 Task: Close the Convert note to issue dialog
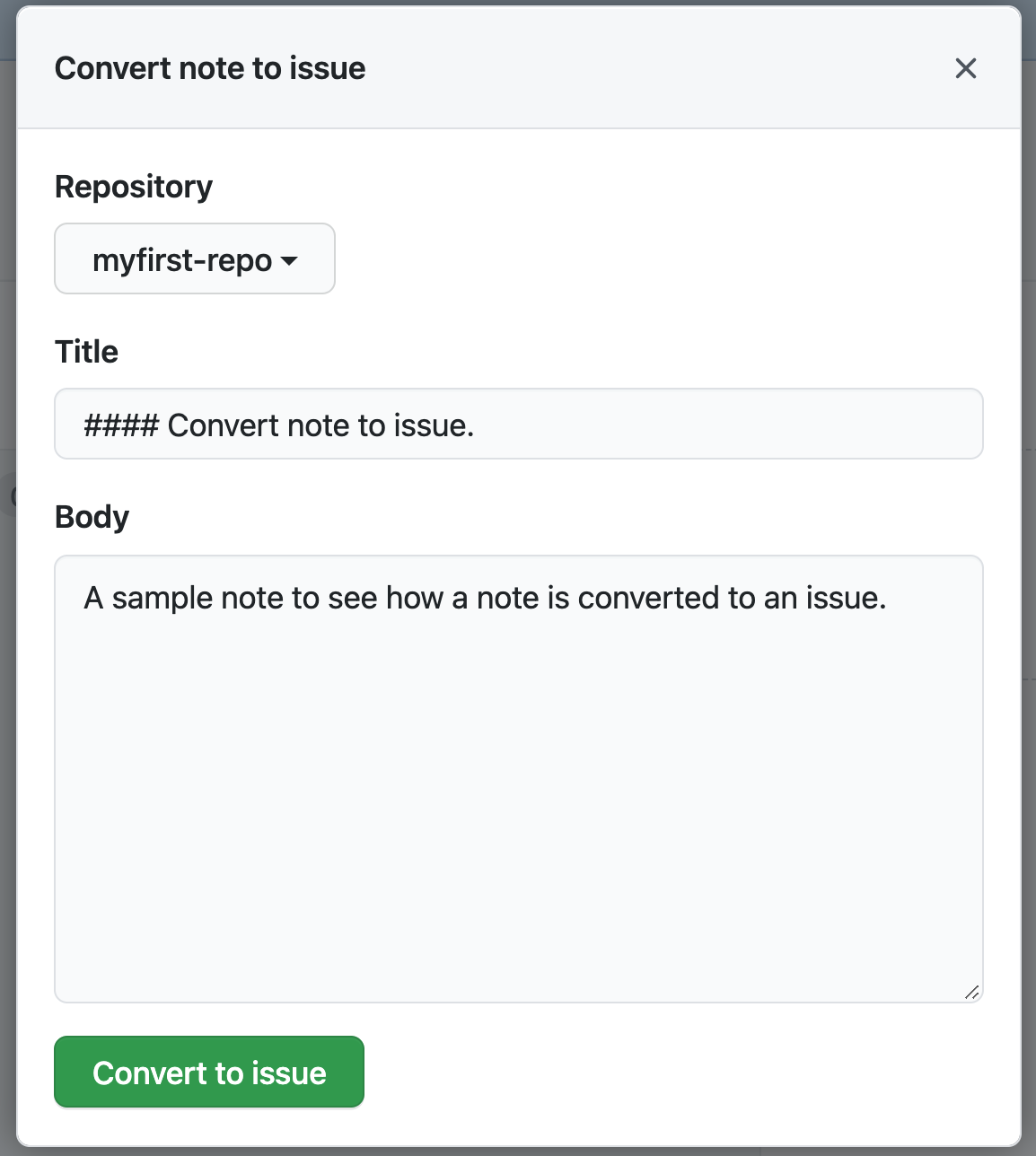(965, 68)
